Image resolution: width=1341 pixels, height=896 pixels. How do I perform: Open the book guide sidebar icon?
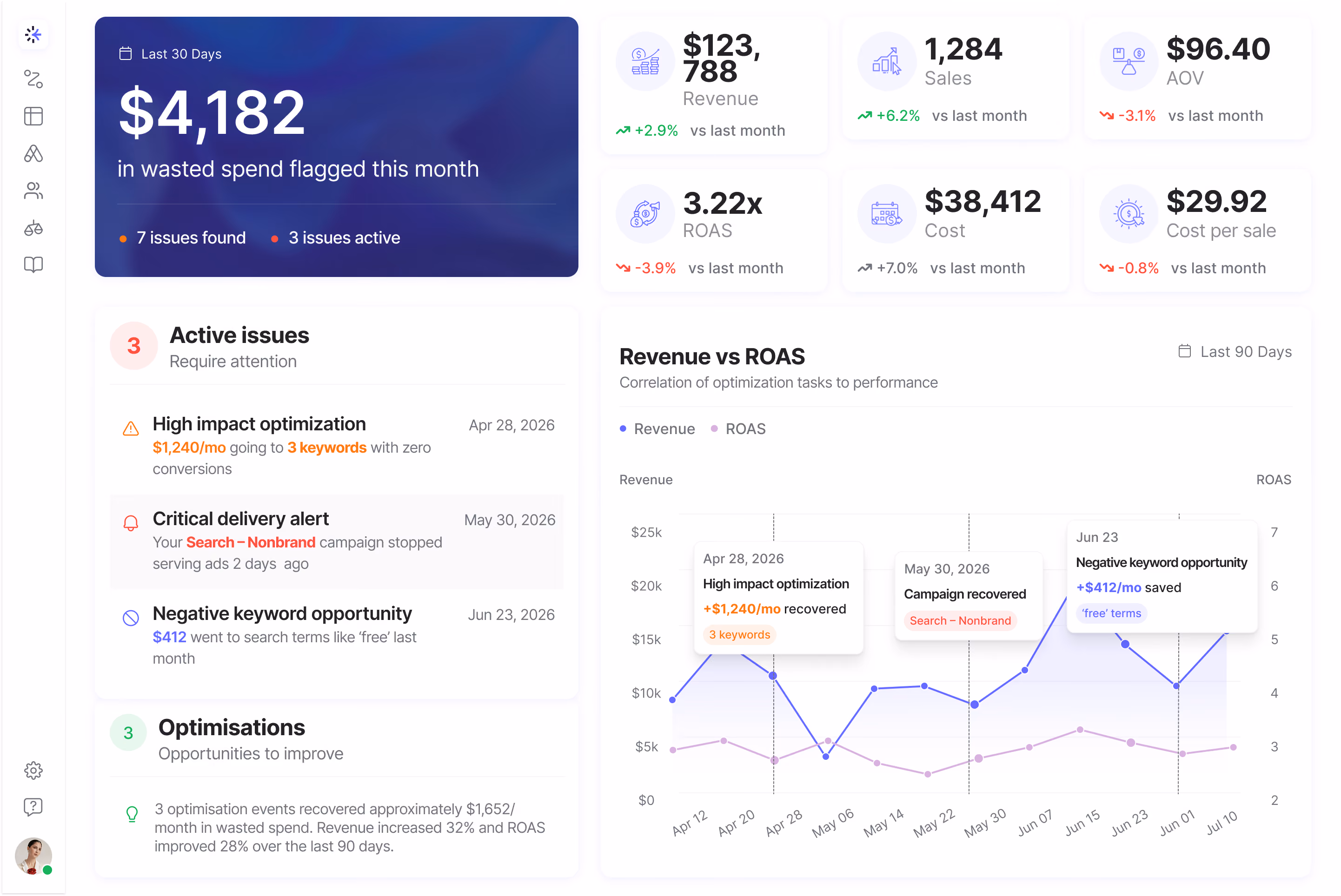(x=33, y=264)
